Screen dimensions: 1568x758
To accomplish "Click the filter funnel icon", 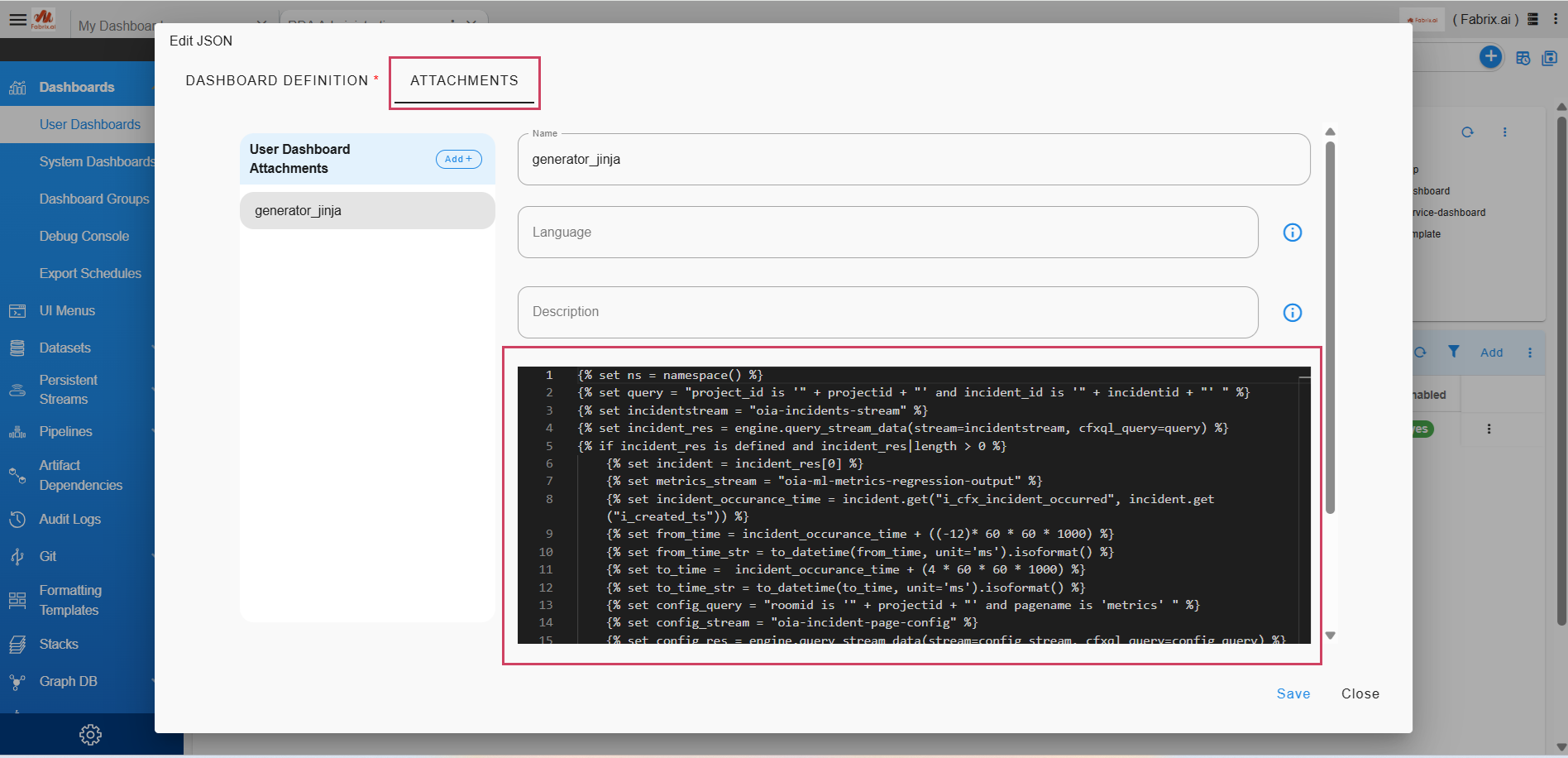I will tap(1453, 352).
